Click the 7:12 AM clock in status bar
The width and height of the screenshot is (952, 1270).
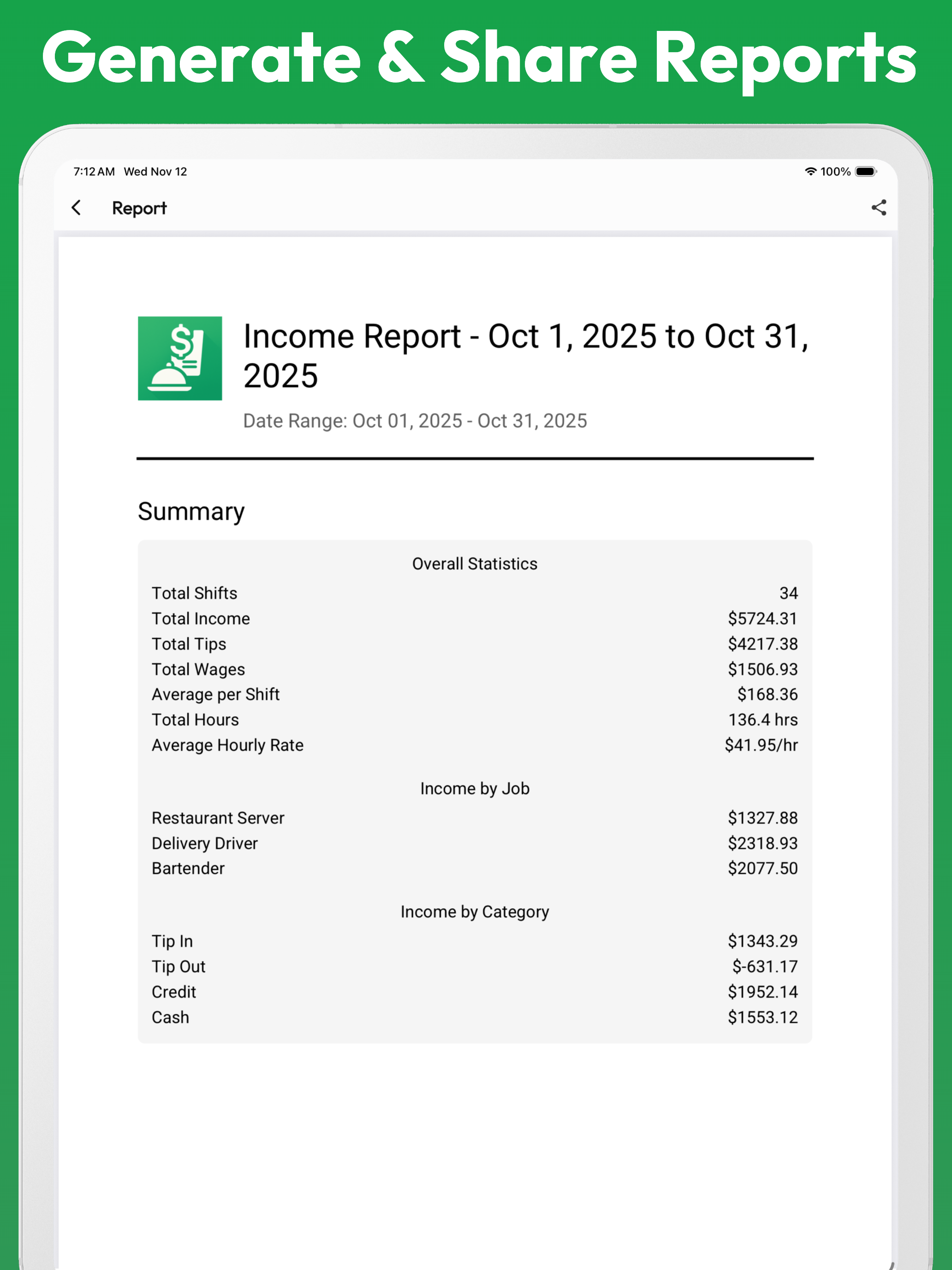[94, 172]
